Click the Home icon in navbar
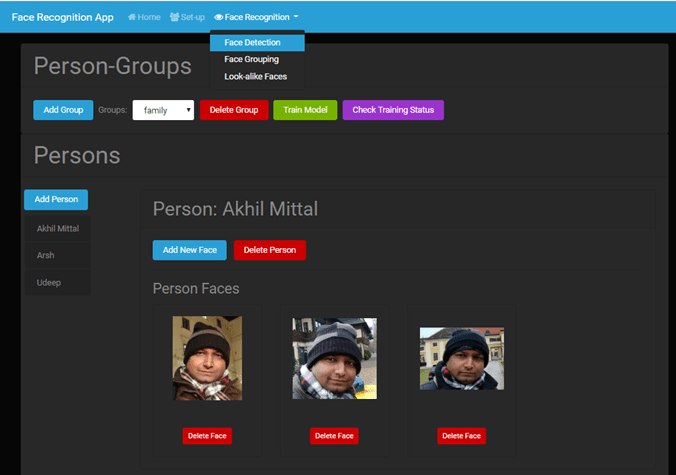The image size is (676, 475). pyautogui.click(x=132, y=17)
